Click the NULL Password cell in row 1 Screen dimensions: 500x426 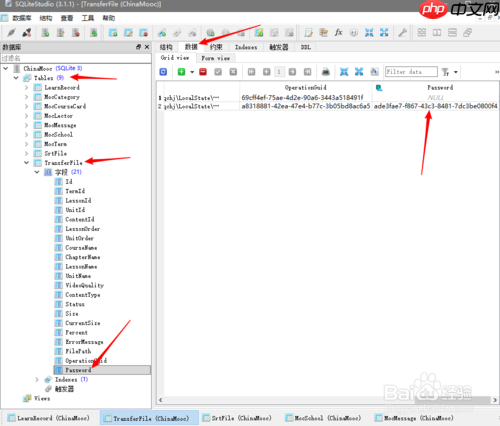pos(436,98)
